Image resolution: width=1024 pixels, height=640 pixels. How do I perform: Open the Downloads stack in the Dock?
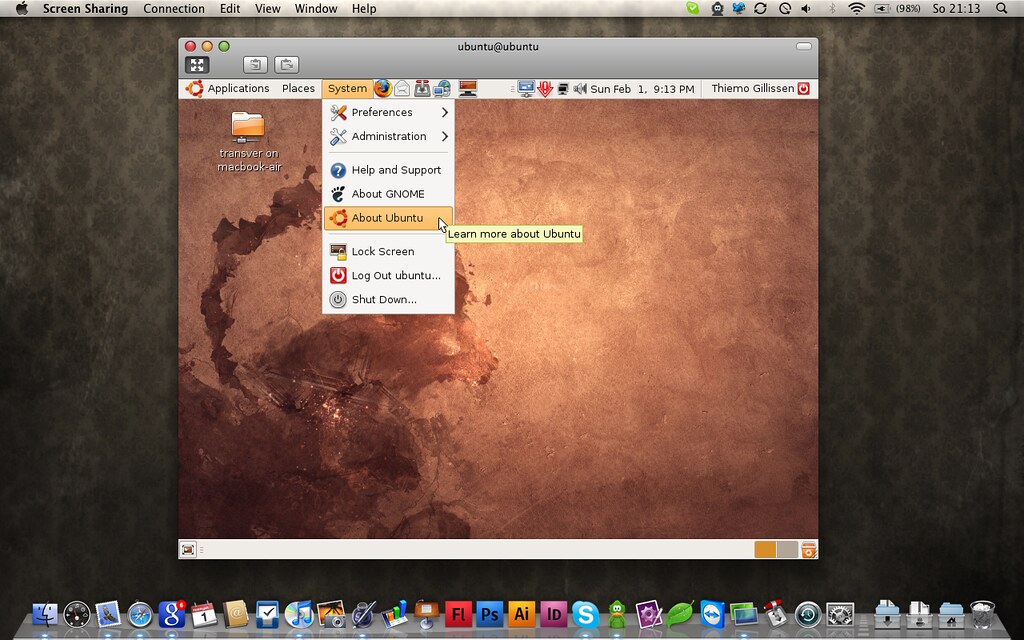coord(887,614)
